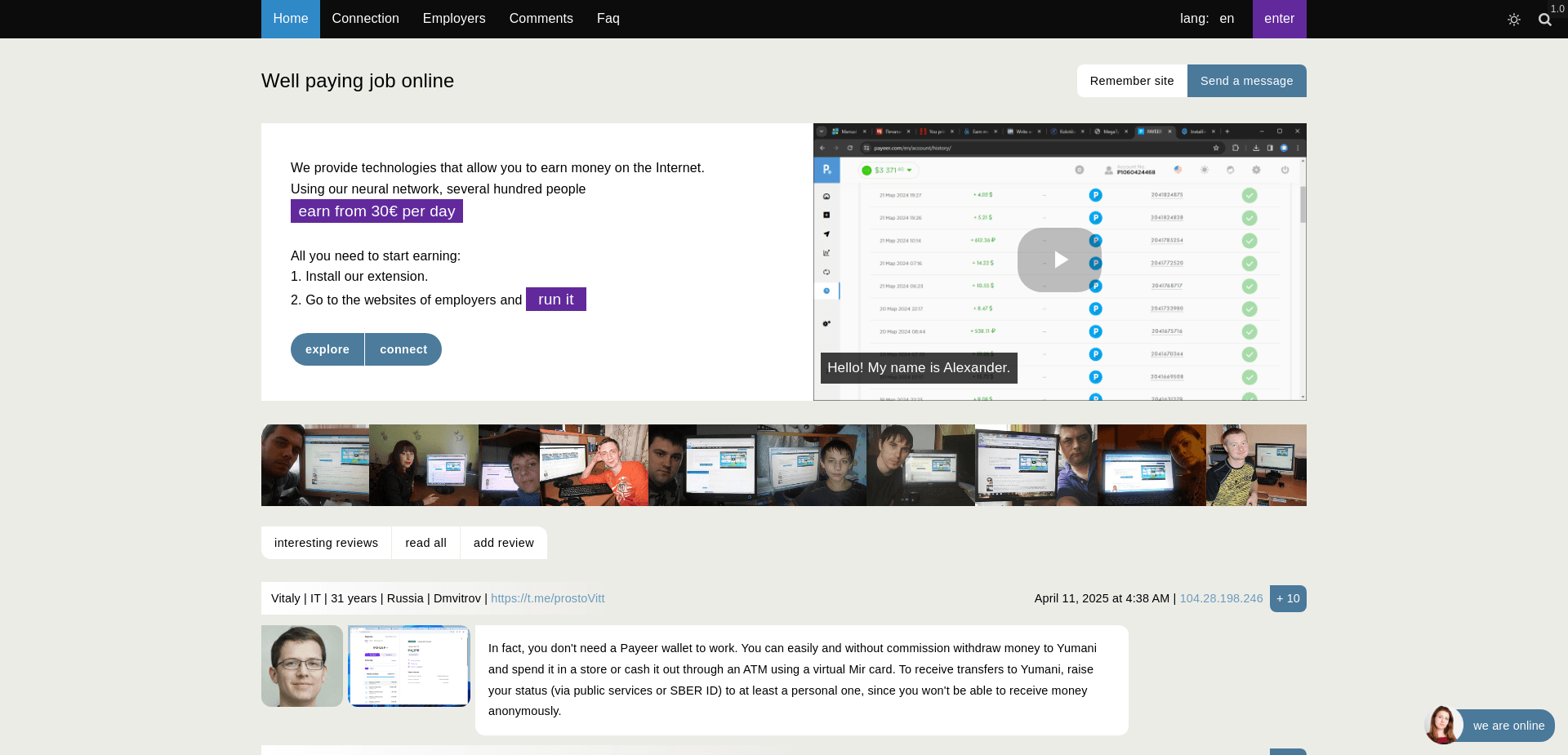Click the Remember site button
Screen dimensions: 1568x755
[1131, 81]
